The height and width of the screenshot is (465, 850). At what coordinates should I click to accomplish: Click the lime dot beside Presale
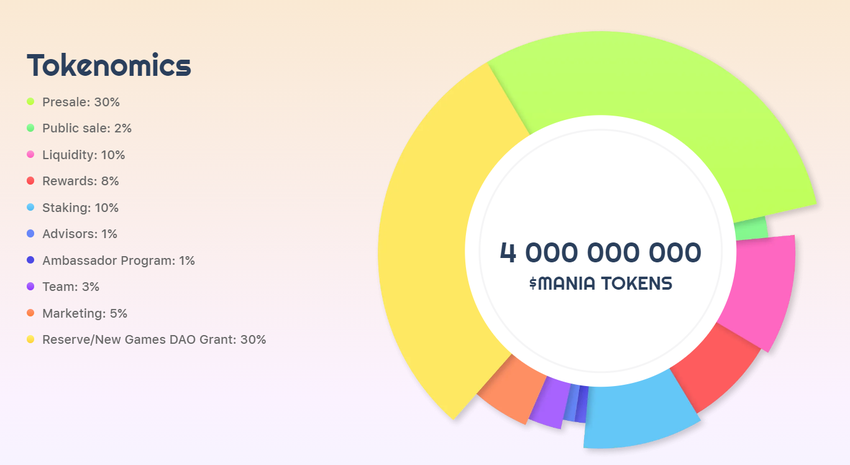tap(31, 102)
